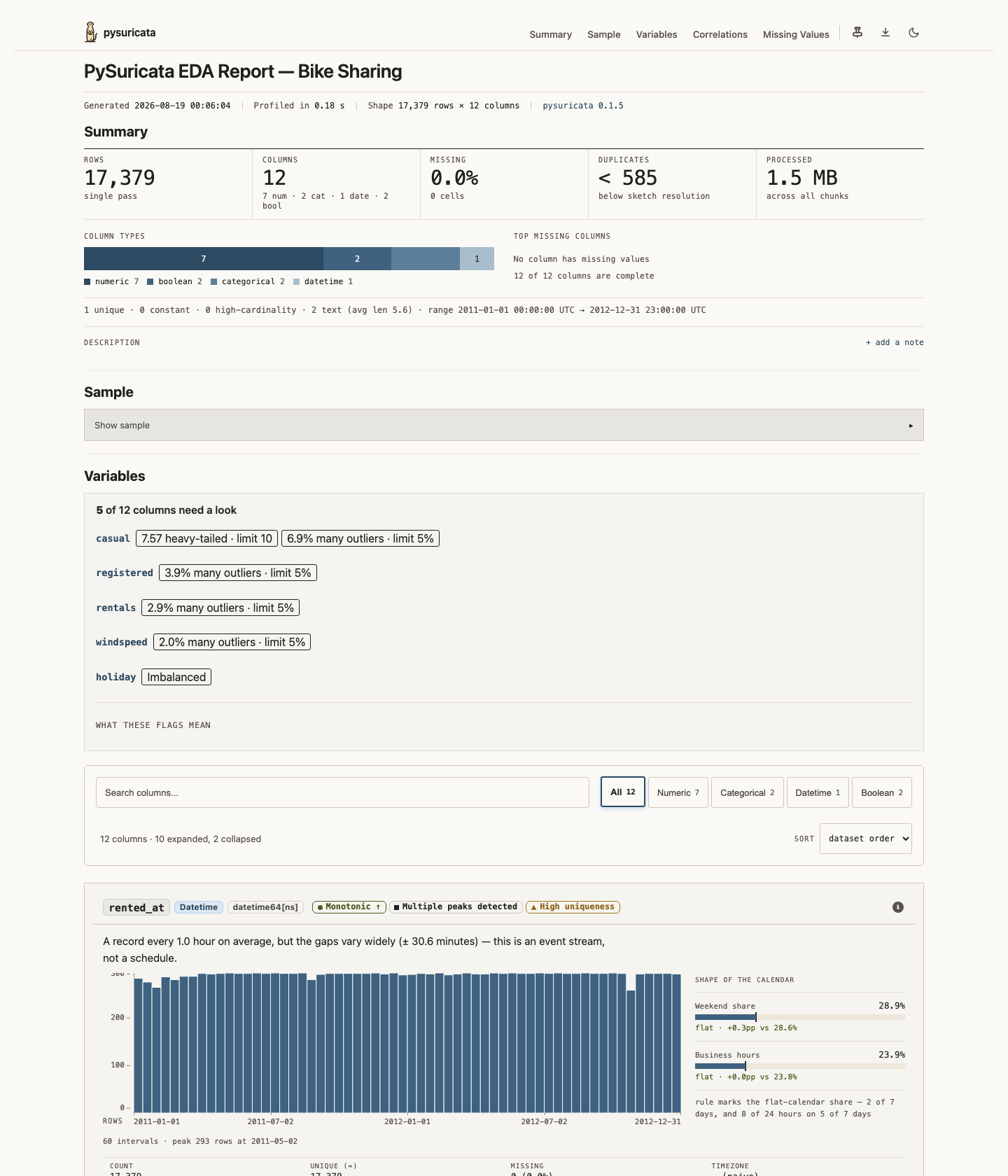Click + add a note link

pyautogui.click(x=895, y=342)
